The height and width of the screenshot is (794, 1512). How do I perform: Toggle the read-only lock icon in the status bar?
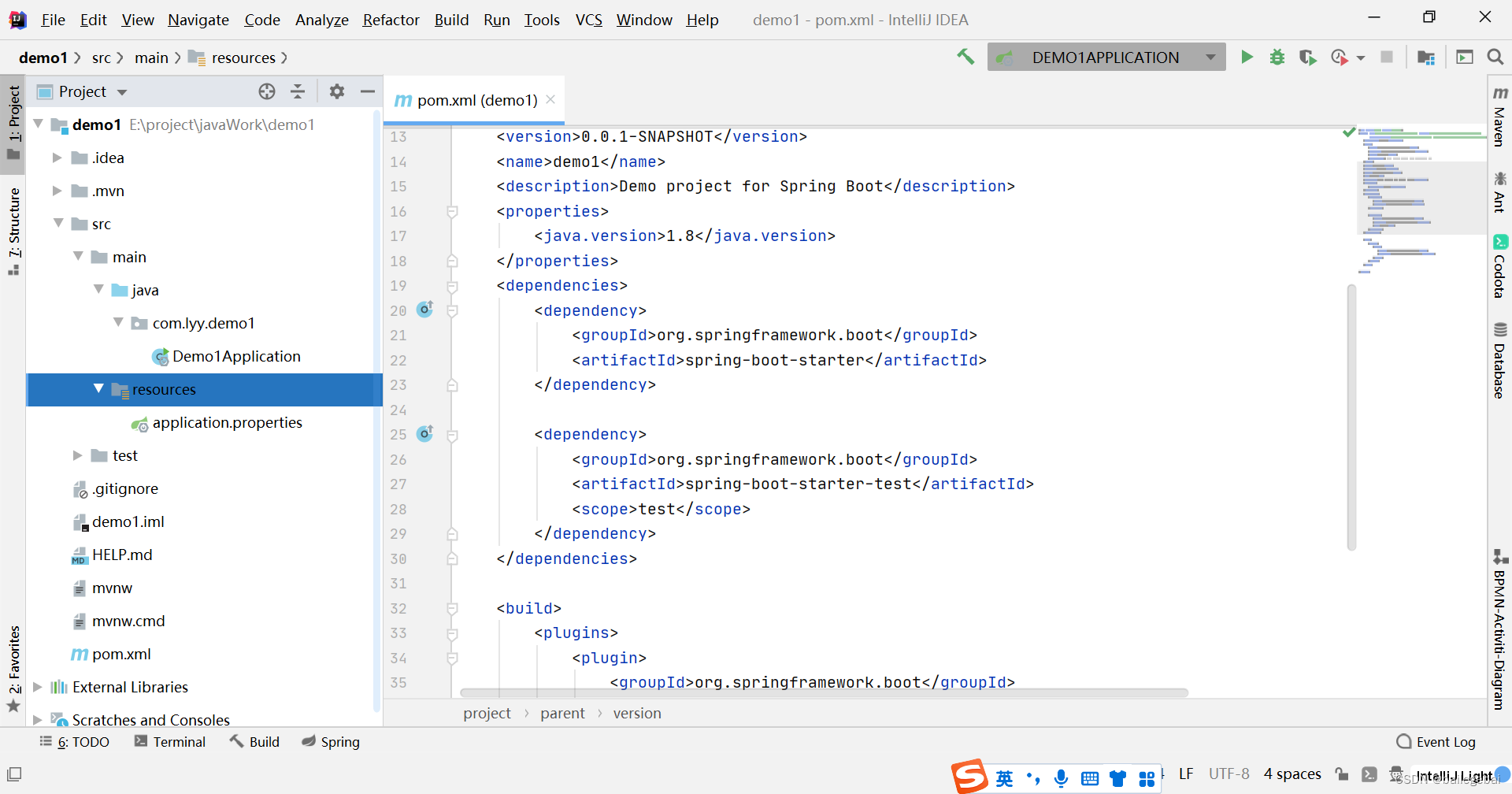click(x=1342, y=774)
